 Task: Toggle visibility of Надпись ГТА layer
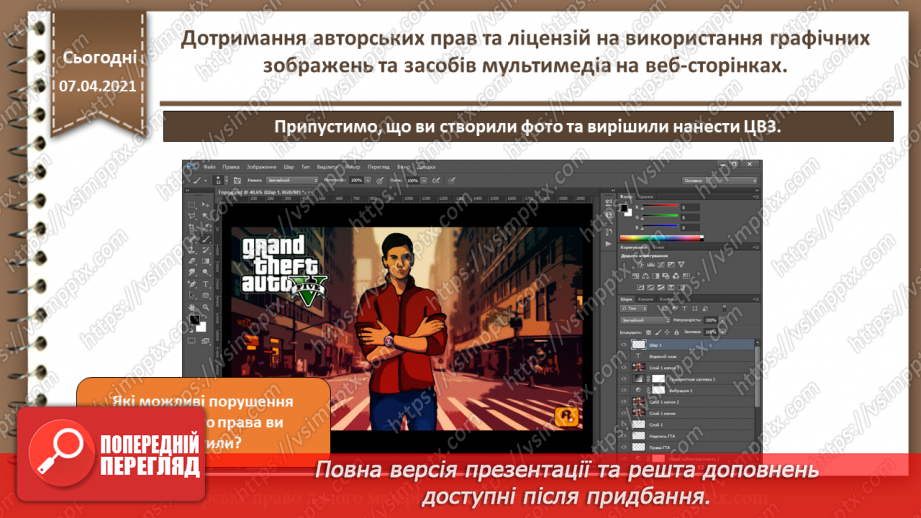click(624, 436)
